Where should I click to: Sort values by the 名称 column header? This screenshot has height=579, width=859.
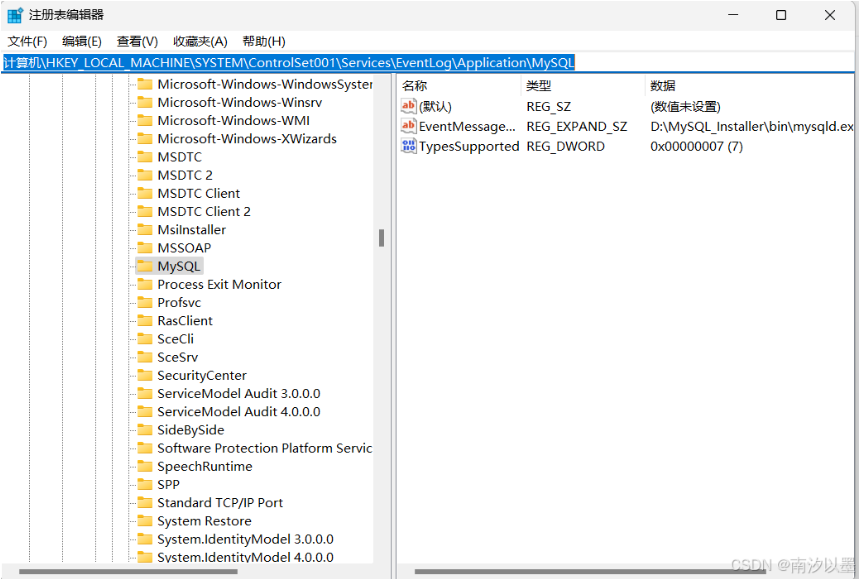[415, 86]
